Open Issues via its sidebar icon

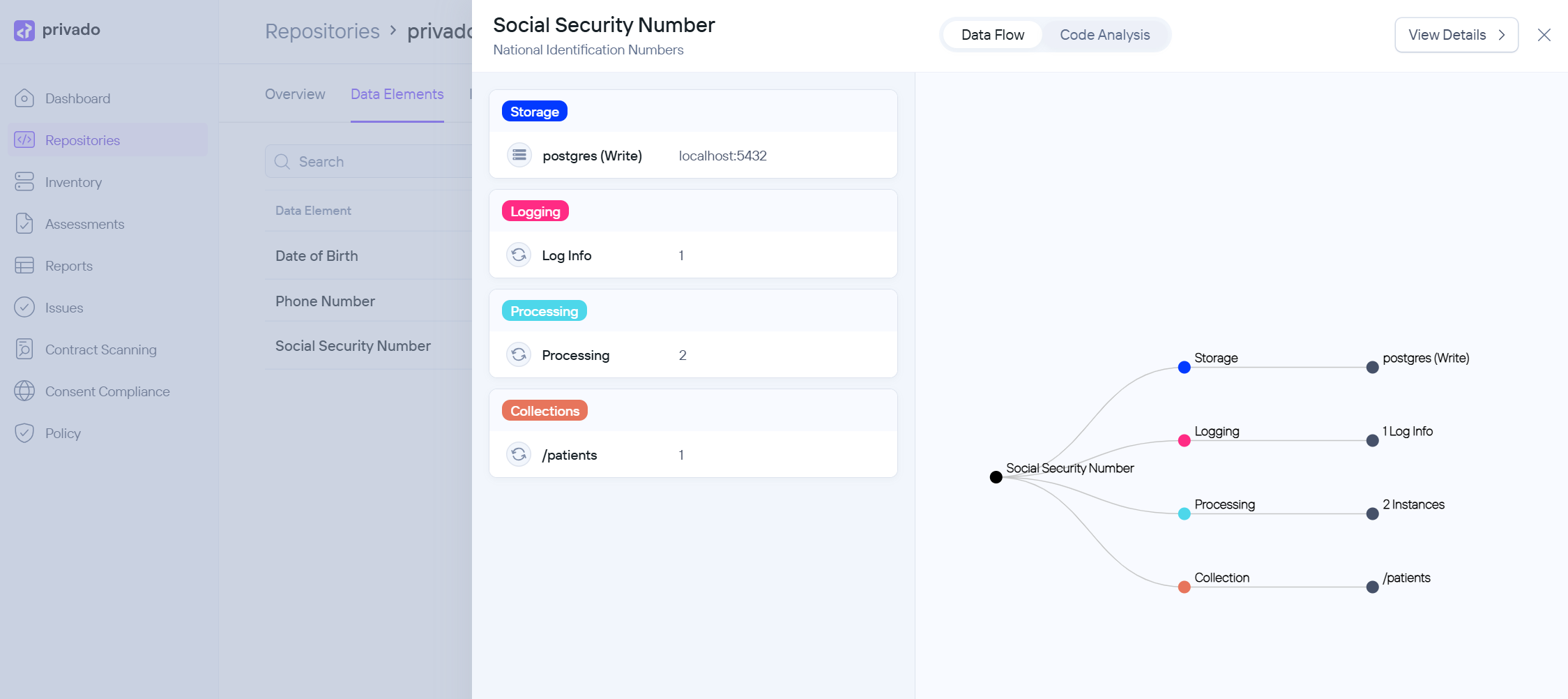pos(24,307)
